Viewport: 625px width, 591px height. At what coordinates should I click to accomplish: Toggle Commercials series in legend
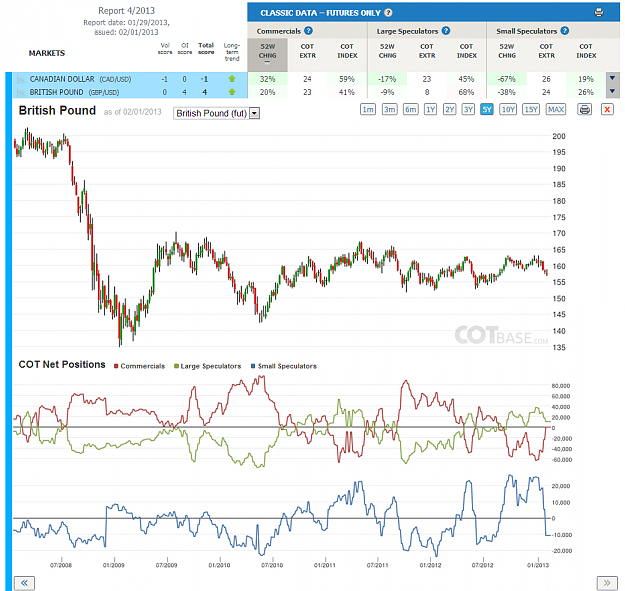coord(140,366)
